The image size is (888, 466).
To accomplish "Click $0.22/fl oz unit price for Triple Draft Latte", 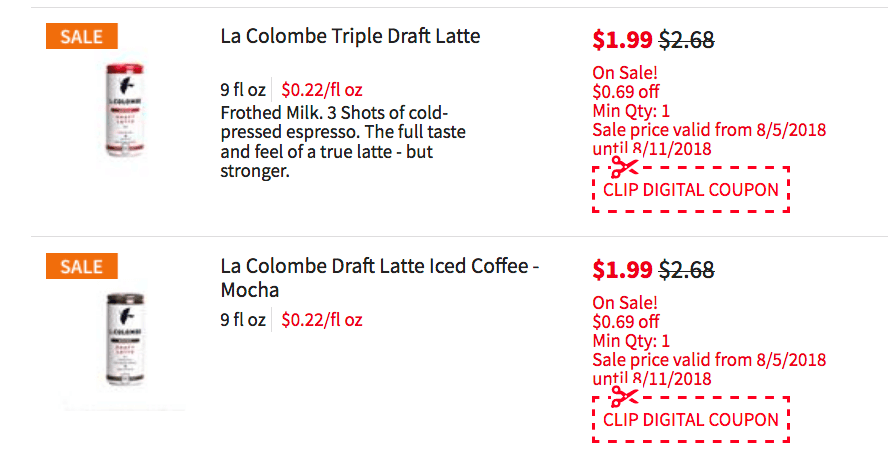I will pos(322,89).
